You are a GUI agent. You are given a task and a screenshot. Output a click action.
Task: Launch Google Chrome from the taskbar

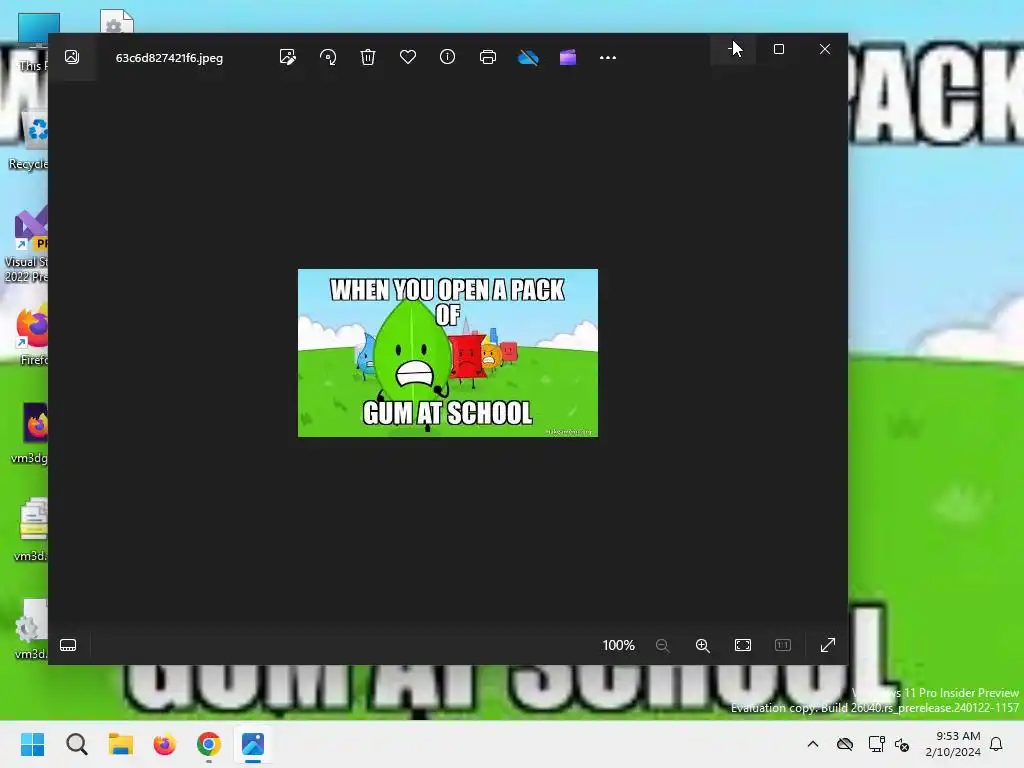208,744
